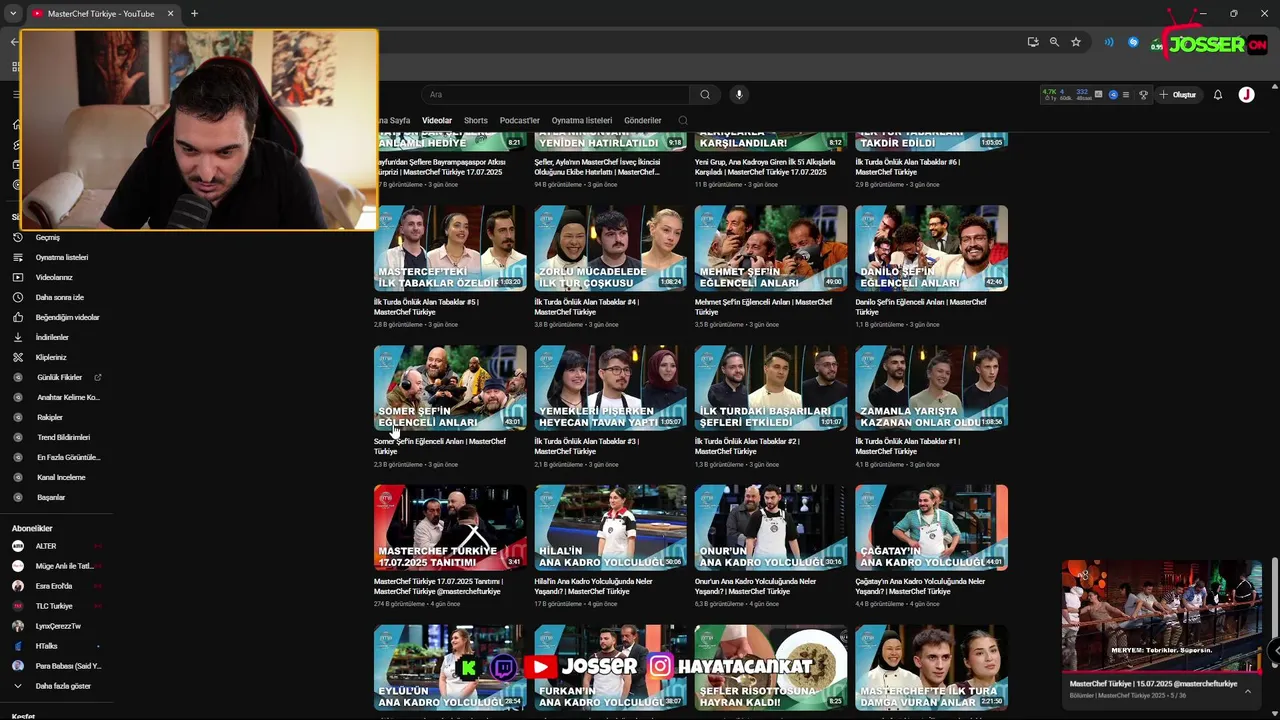Click the blue sound-waves extension icon
1280x720 pixels.
pyautogui.click(x=1109, y=42)
